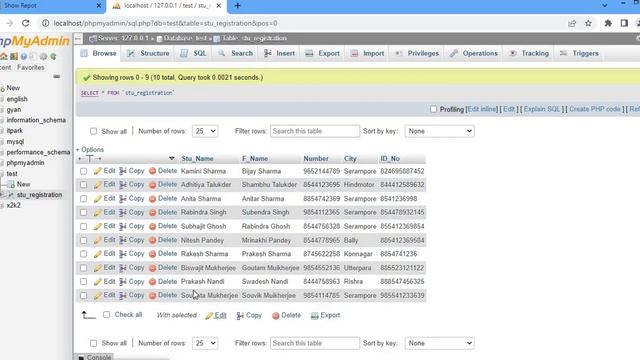
Task: Click With selected red Delete icon
Action: click(276, 316)
